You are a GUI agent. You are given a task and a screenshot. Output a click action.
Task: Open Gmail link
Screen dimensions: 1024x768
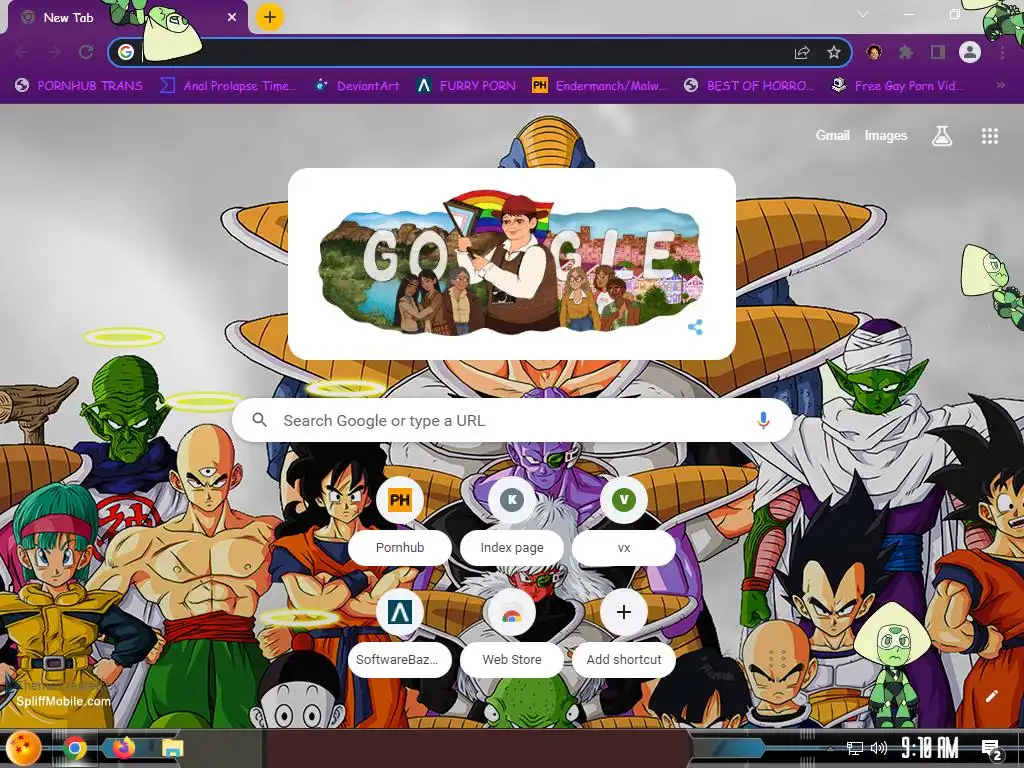coord(833,135)
